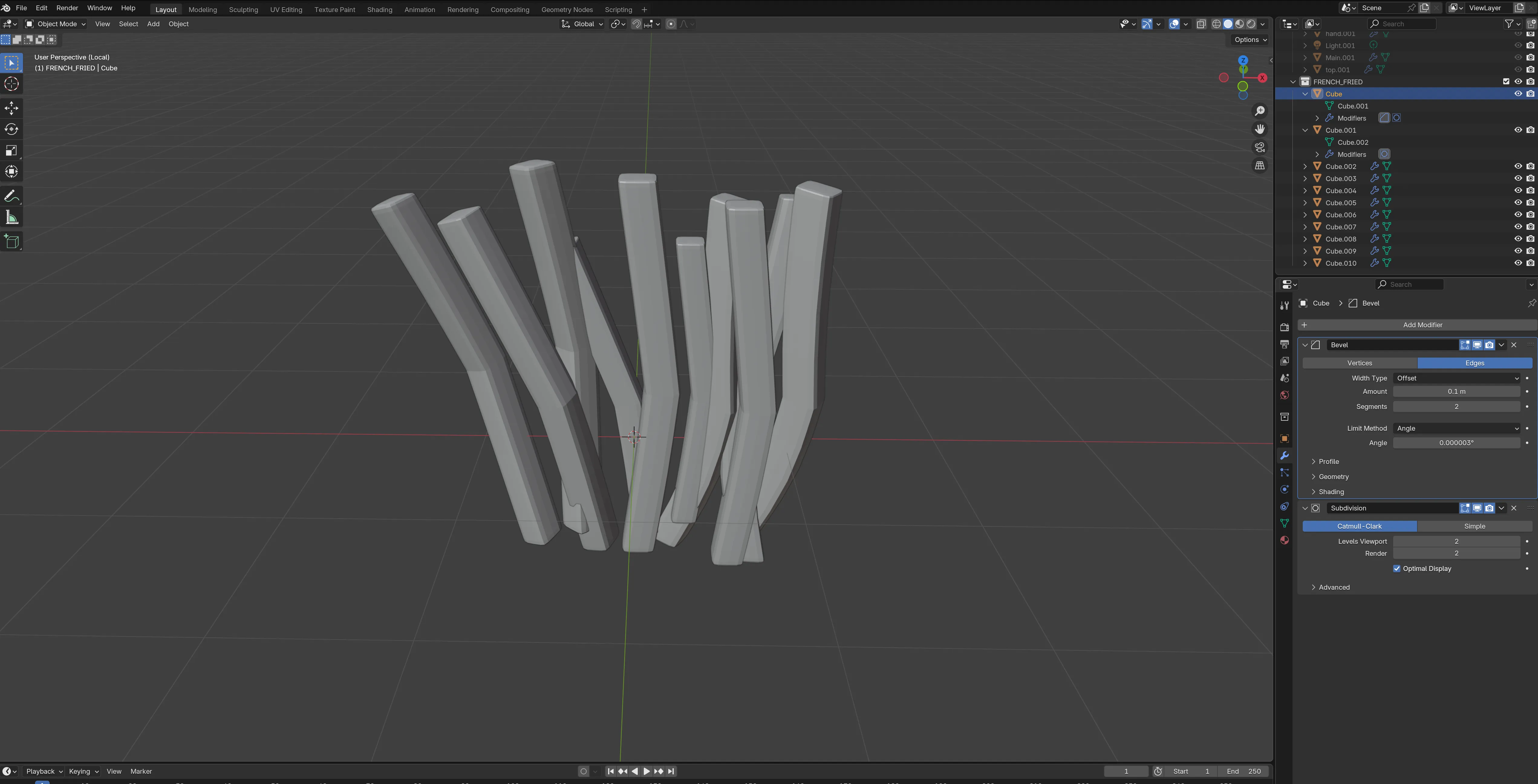
Task: Switch perspective/orthographic grid icon
Action: pyautogui.click(x=1260, y=165)
